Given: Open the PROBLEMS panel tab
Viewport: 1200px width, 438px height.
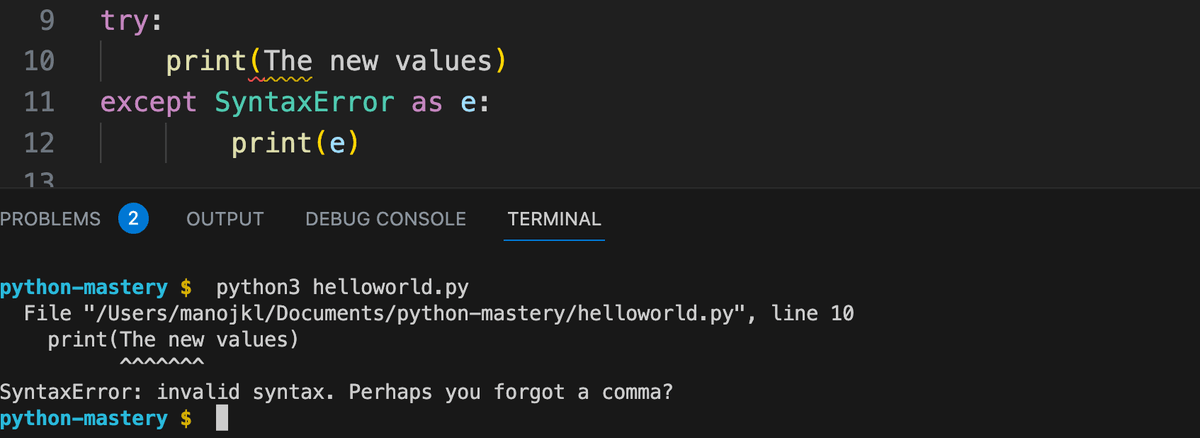Looking at the screenshot, I should [x=50, y=218].
